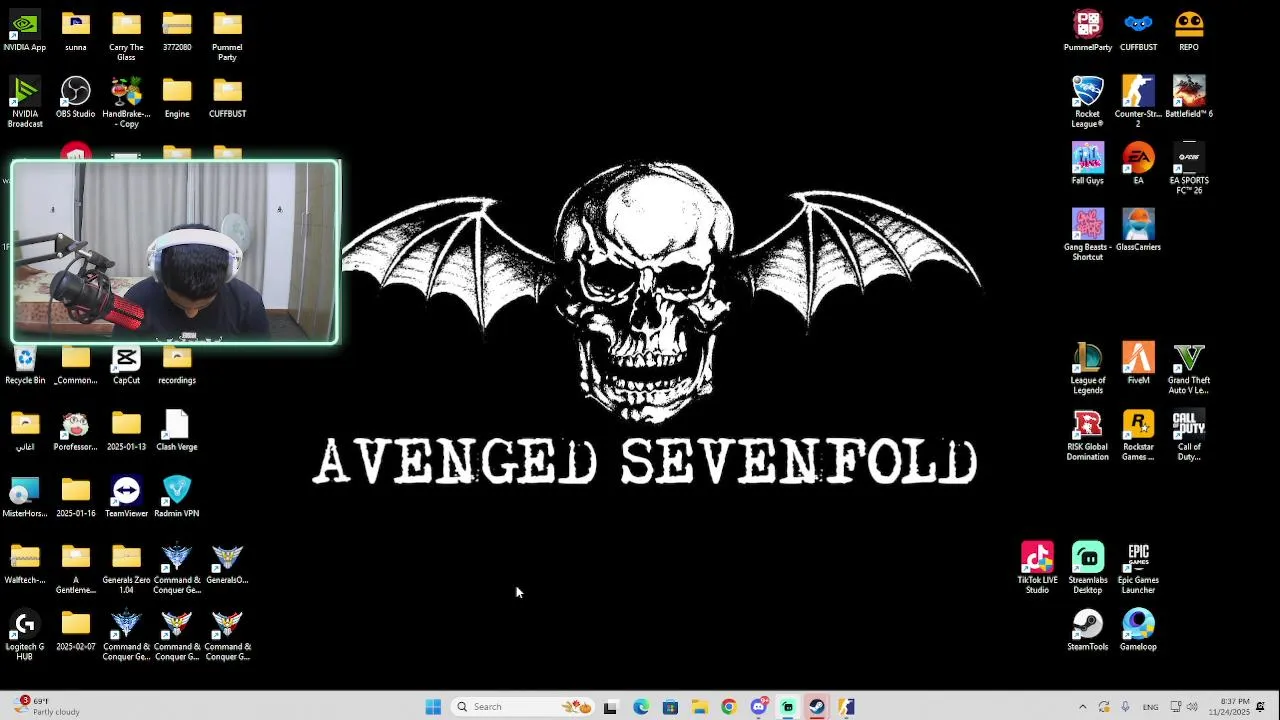Select the Streamlabs Desktop desktop shortcut

1088,569
